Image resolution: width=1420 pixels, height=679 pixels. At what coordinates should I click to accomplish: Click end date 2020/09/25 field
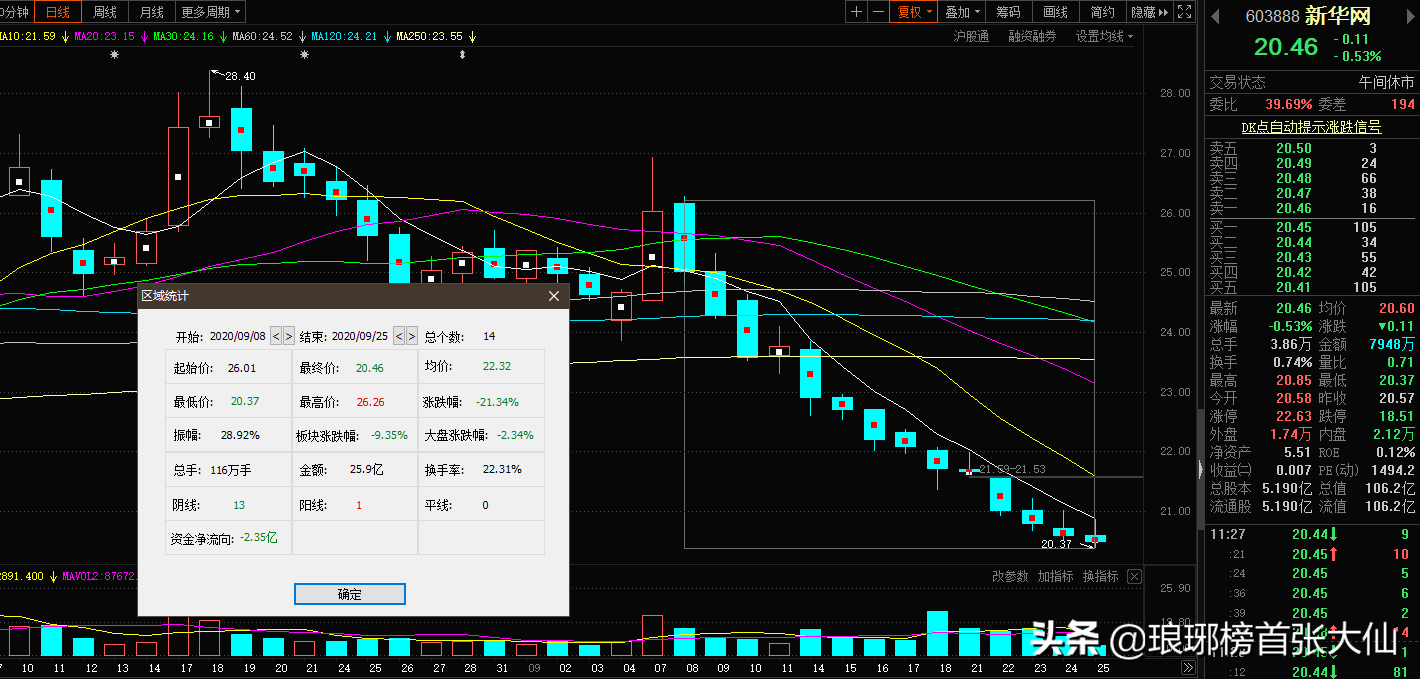360,336
